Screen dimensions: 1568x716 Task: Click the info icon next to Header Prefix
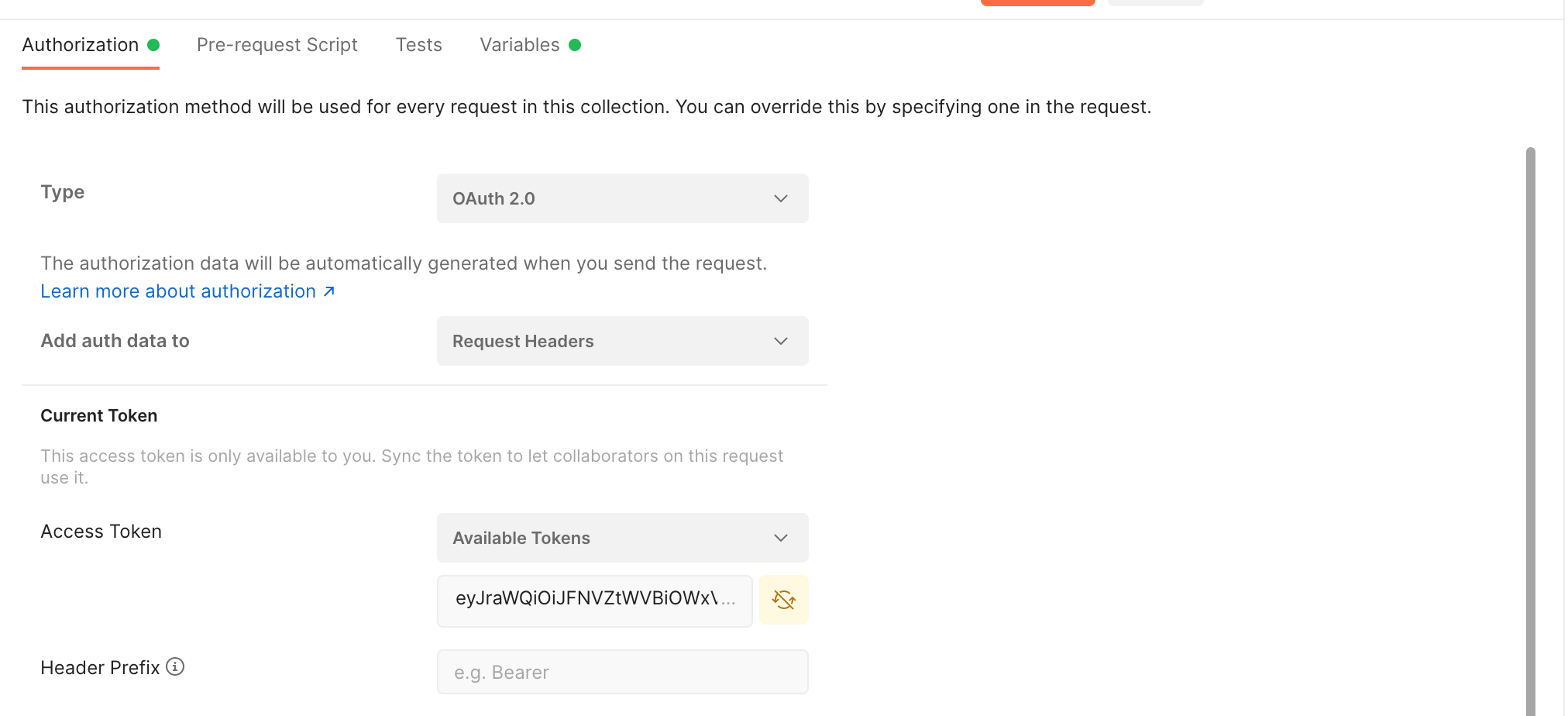tap(176, 667)
